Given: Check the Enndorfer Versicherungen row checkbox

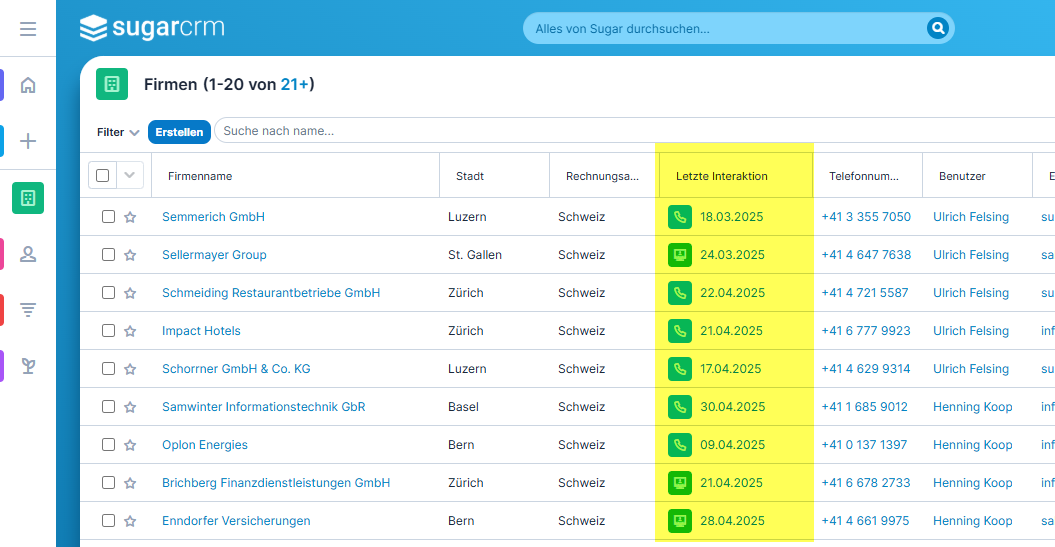Looking at the screenshot, I should (108, 521).
